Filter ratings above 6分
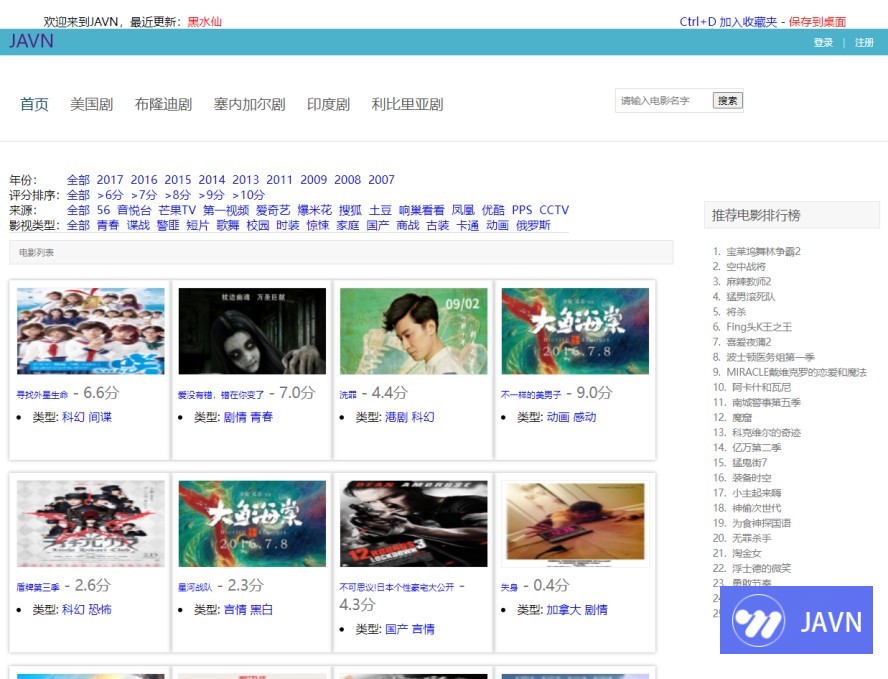 pos(110,195)
